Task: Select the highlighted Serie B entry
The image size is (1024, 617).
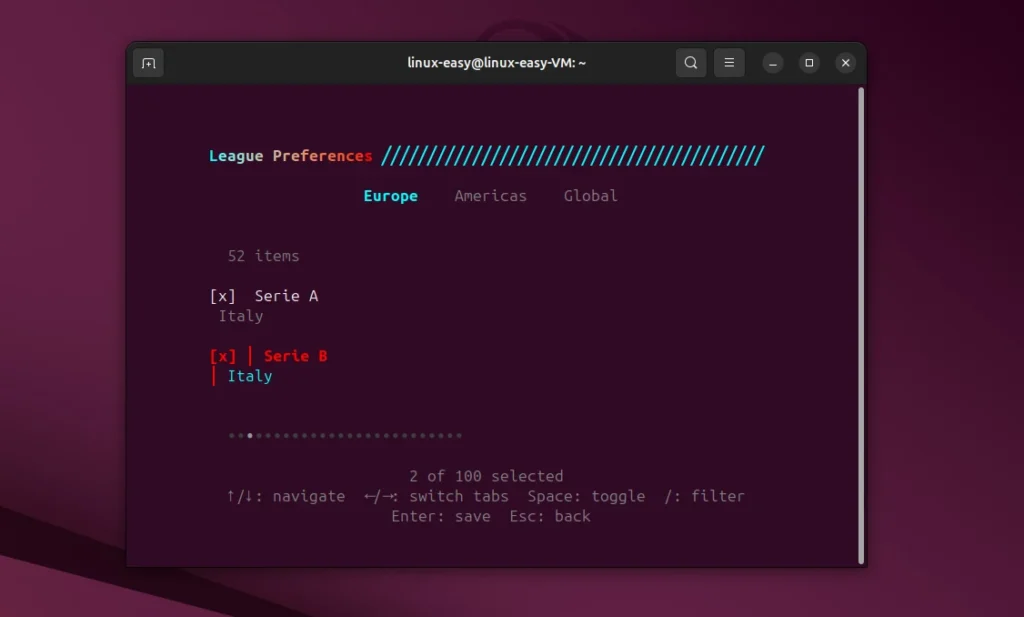Action: 295,356
